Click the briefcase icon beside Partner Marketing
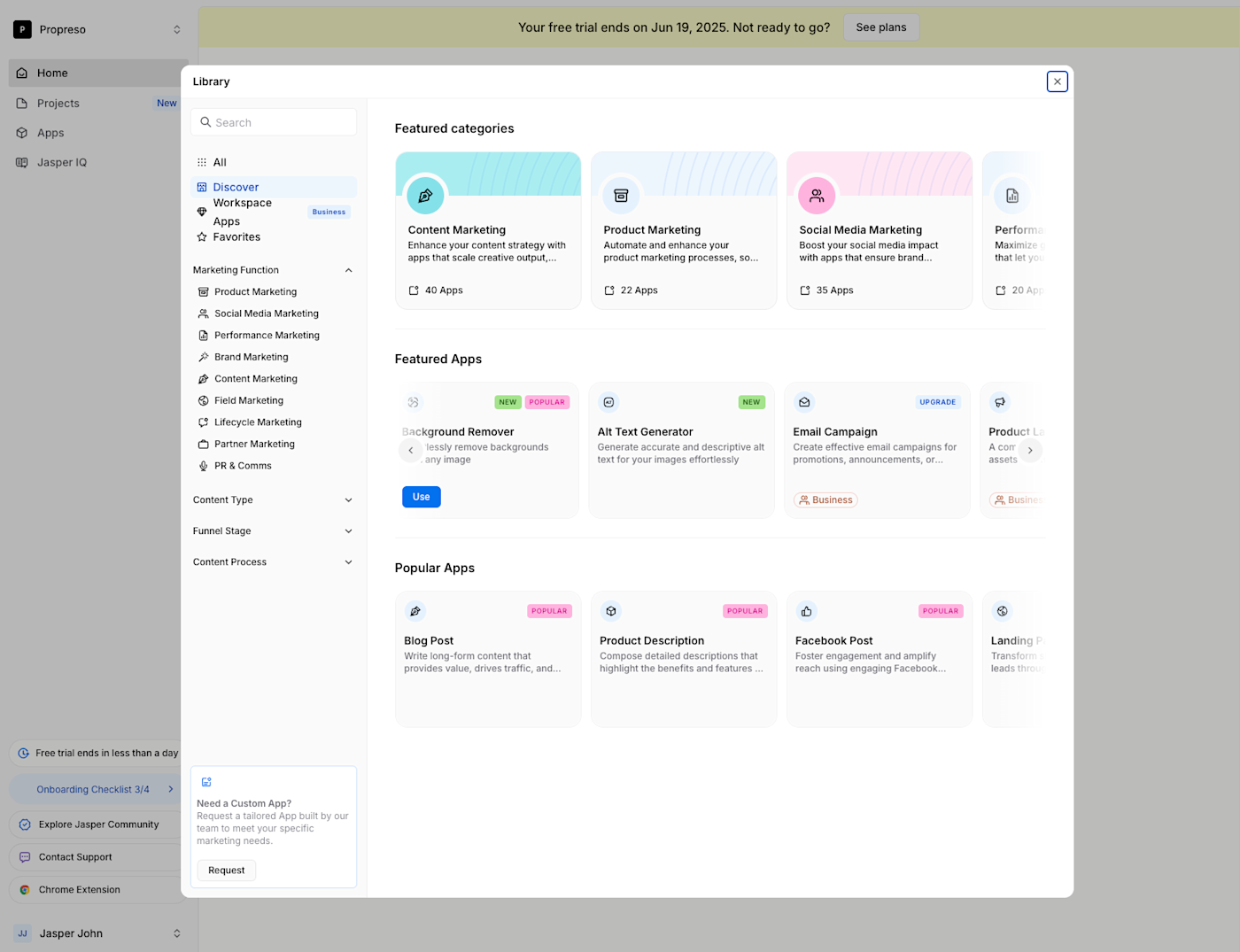The width and height of the screenshot is (1240, 952). click(x=204, y=445)
